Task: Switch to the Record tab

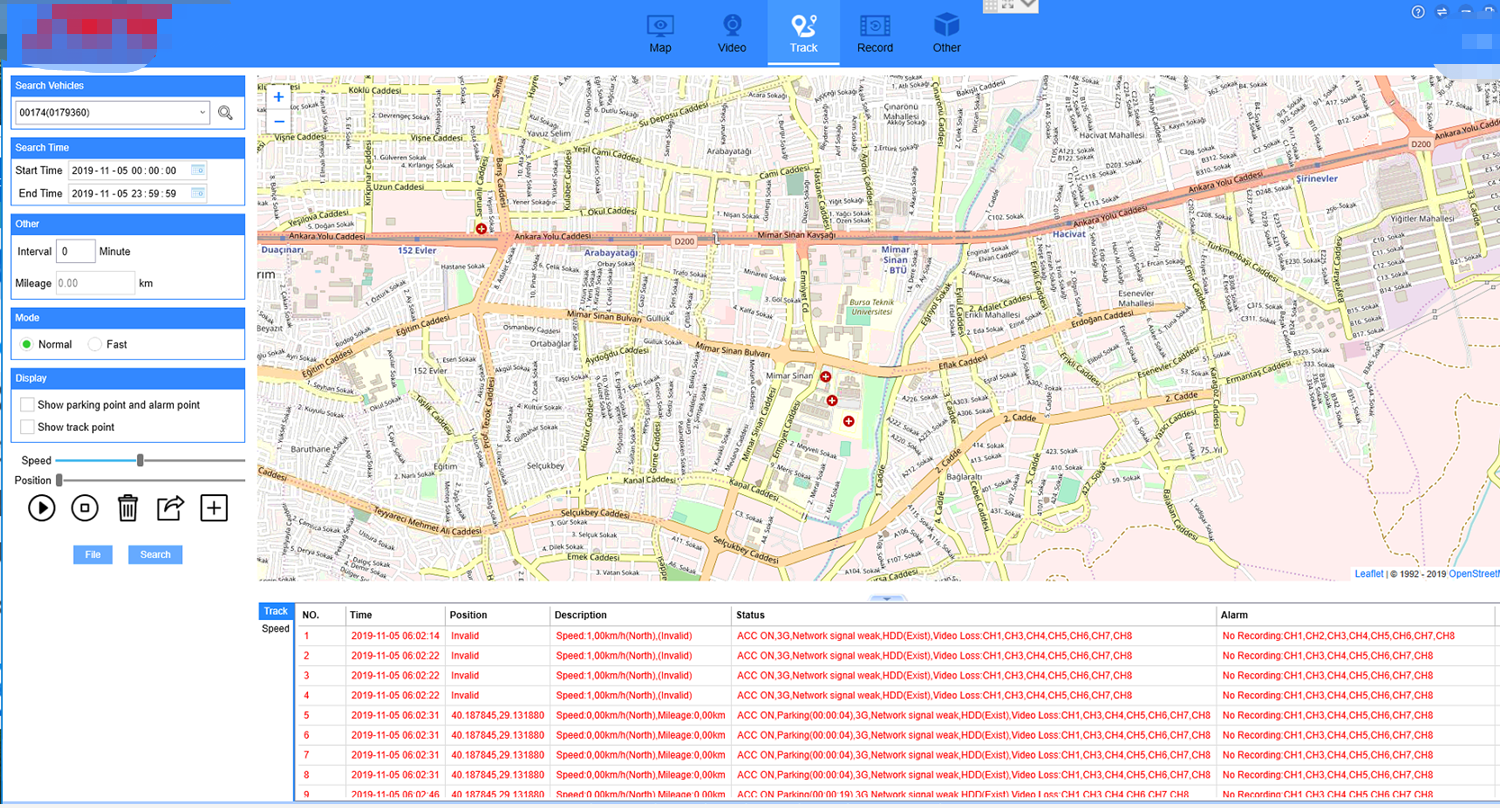Action: [875, 33]
